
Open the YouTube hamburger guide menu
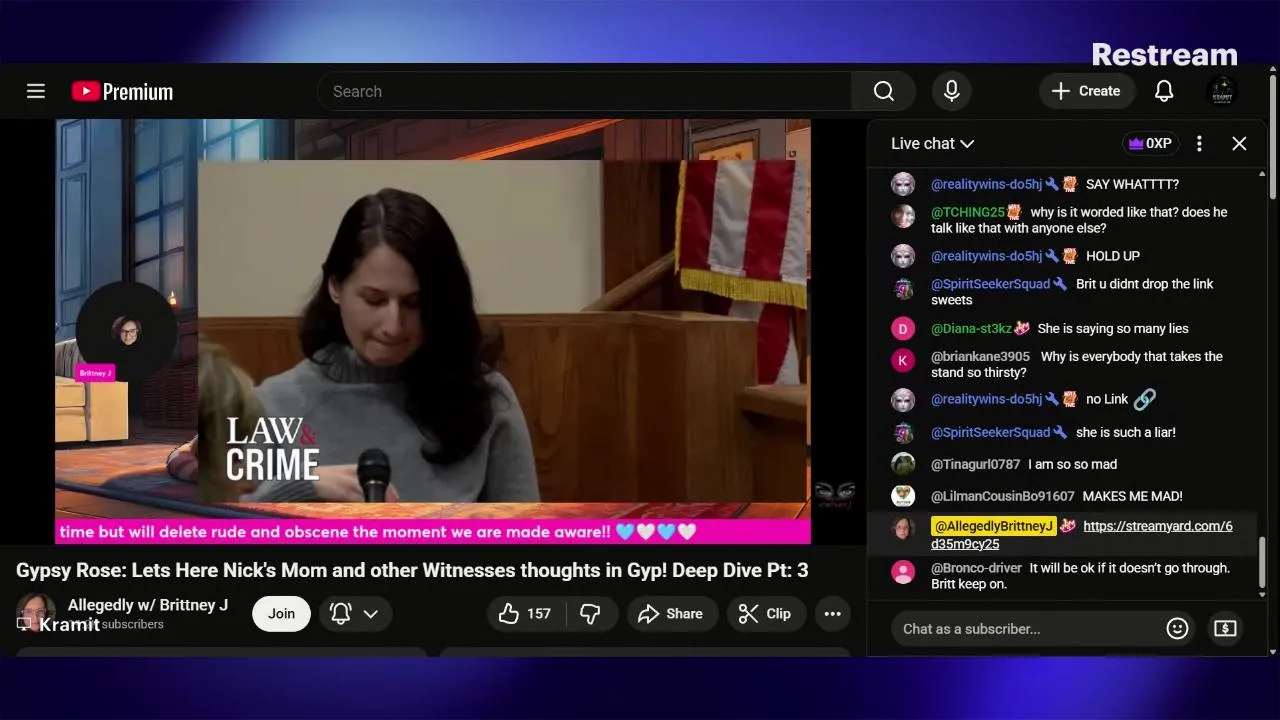[36, 91]
